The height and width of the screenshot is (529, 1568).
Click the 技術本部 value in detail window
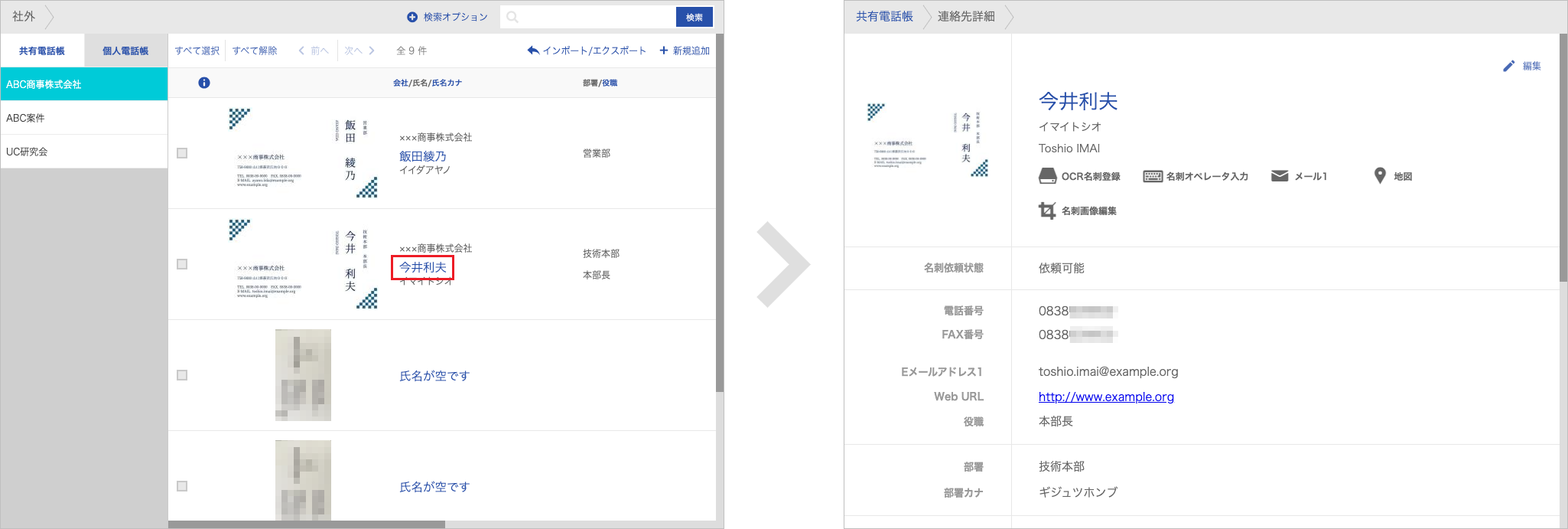pyautogui.click(x=1061, y=466)
